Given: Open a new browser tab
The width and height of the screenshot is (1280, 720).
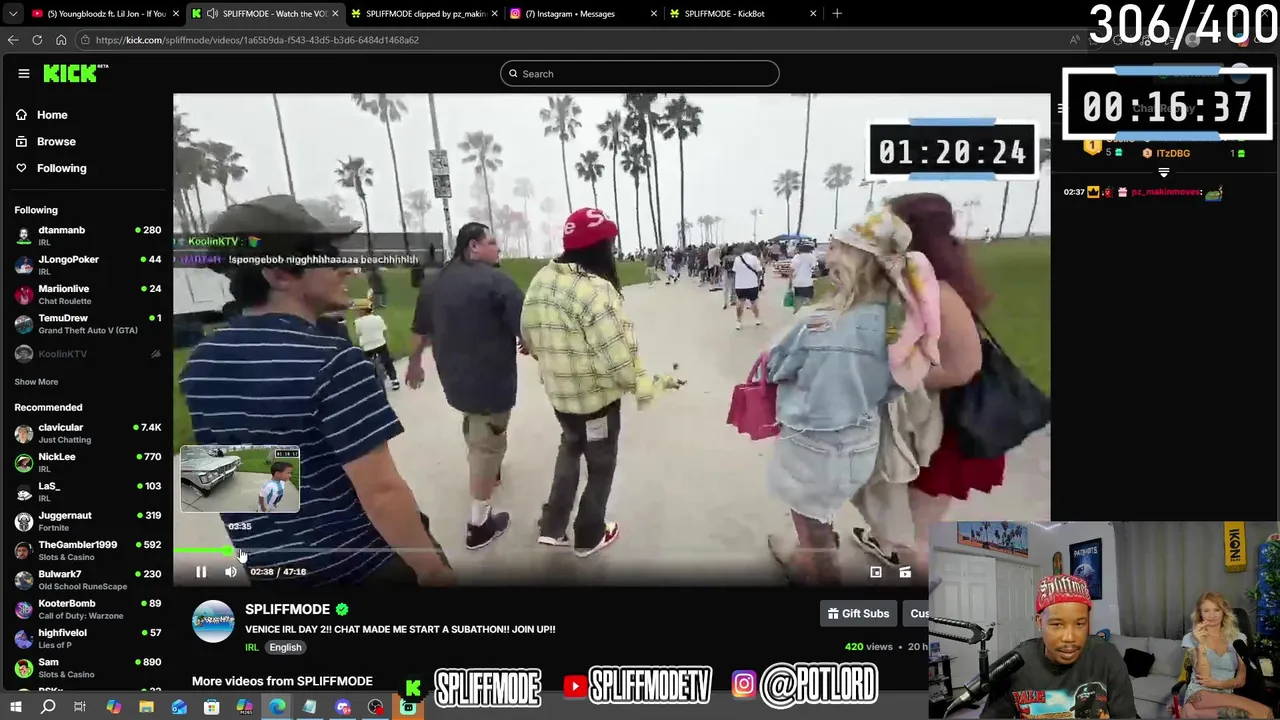Looking at the screenshot, I should point(837,14).
